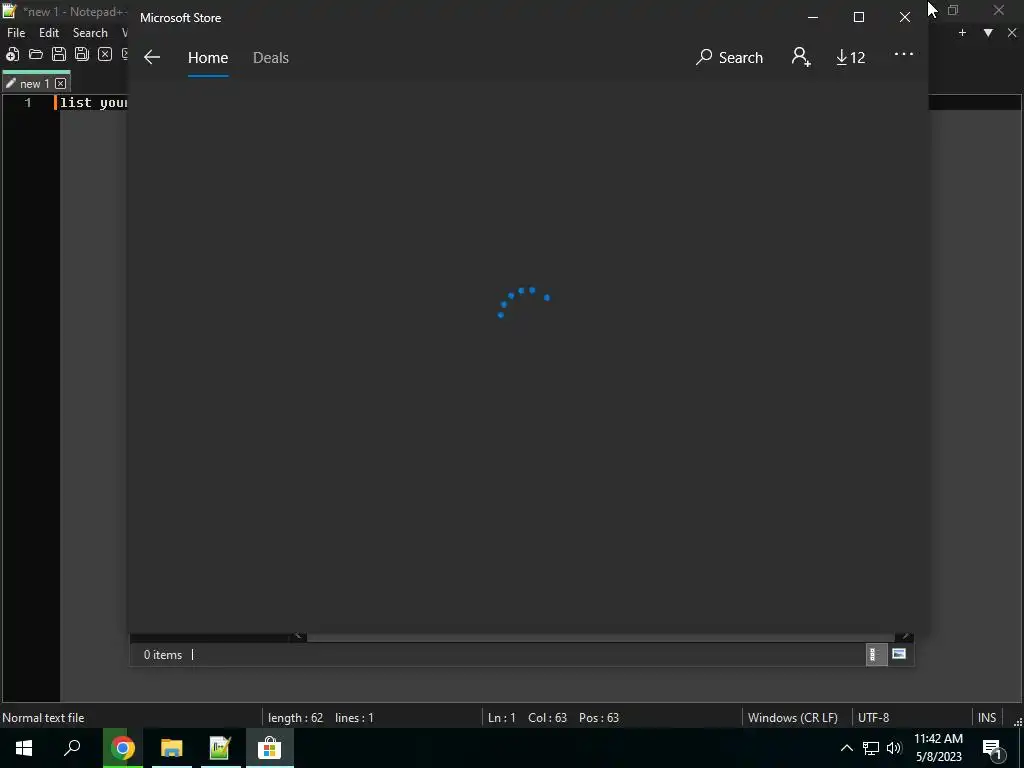Open taskbar search magnifier
Image resolution: width=1024 pixels, height=768 pixels.
pyautogui.click(x=72, y=748)
